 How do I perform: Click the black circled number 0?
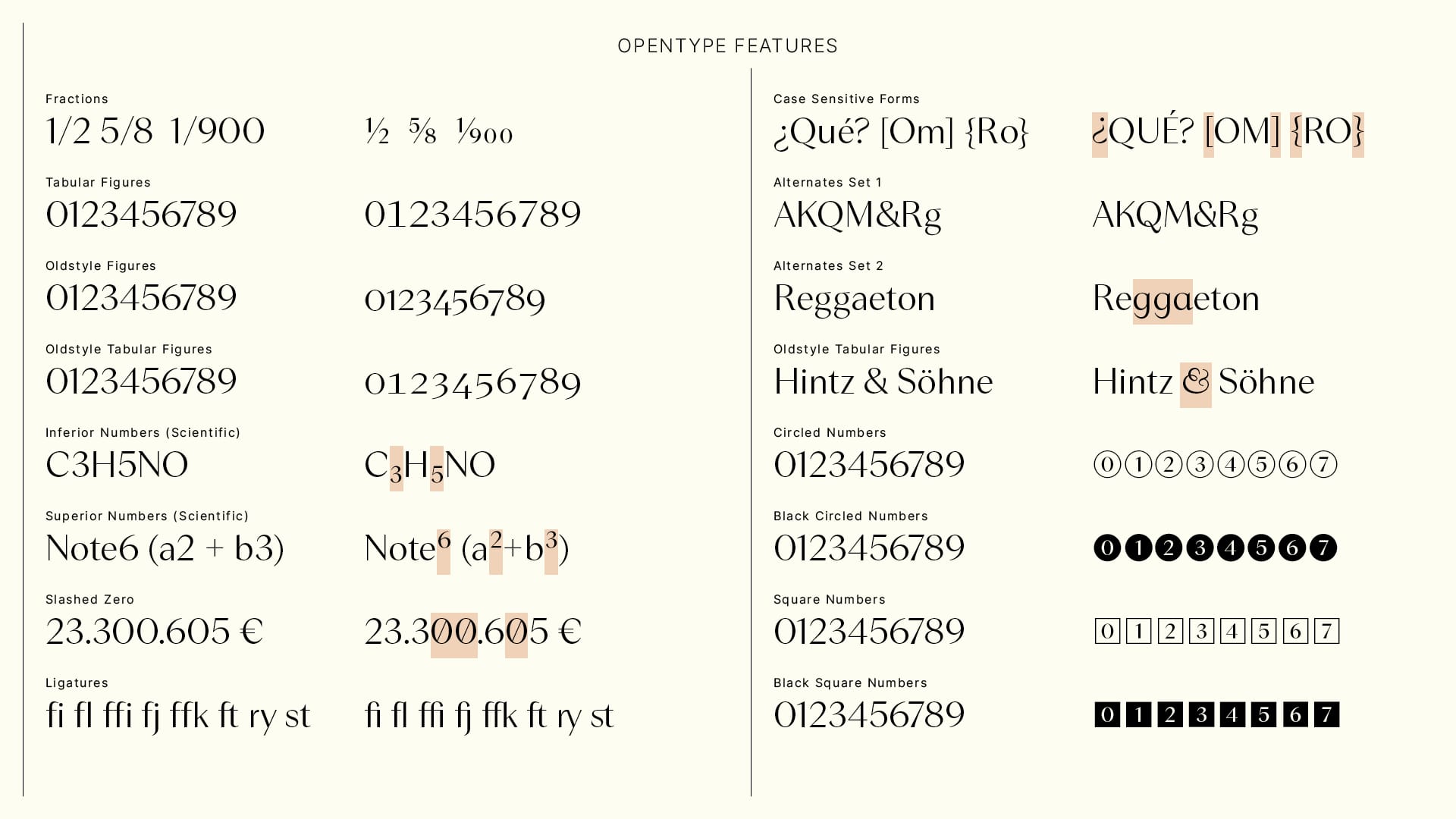1107,548
